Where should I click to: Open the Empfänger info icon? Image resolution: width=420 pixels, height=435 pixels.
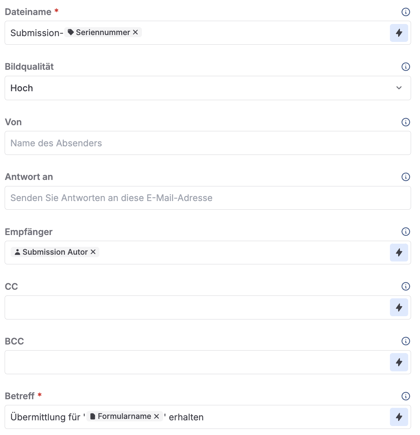point(405,232)
